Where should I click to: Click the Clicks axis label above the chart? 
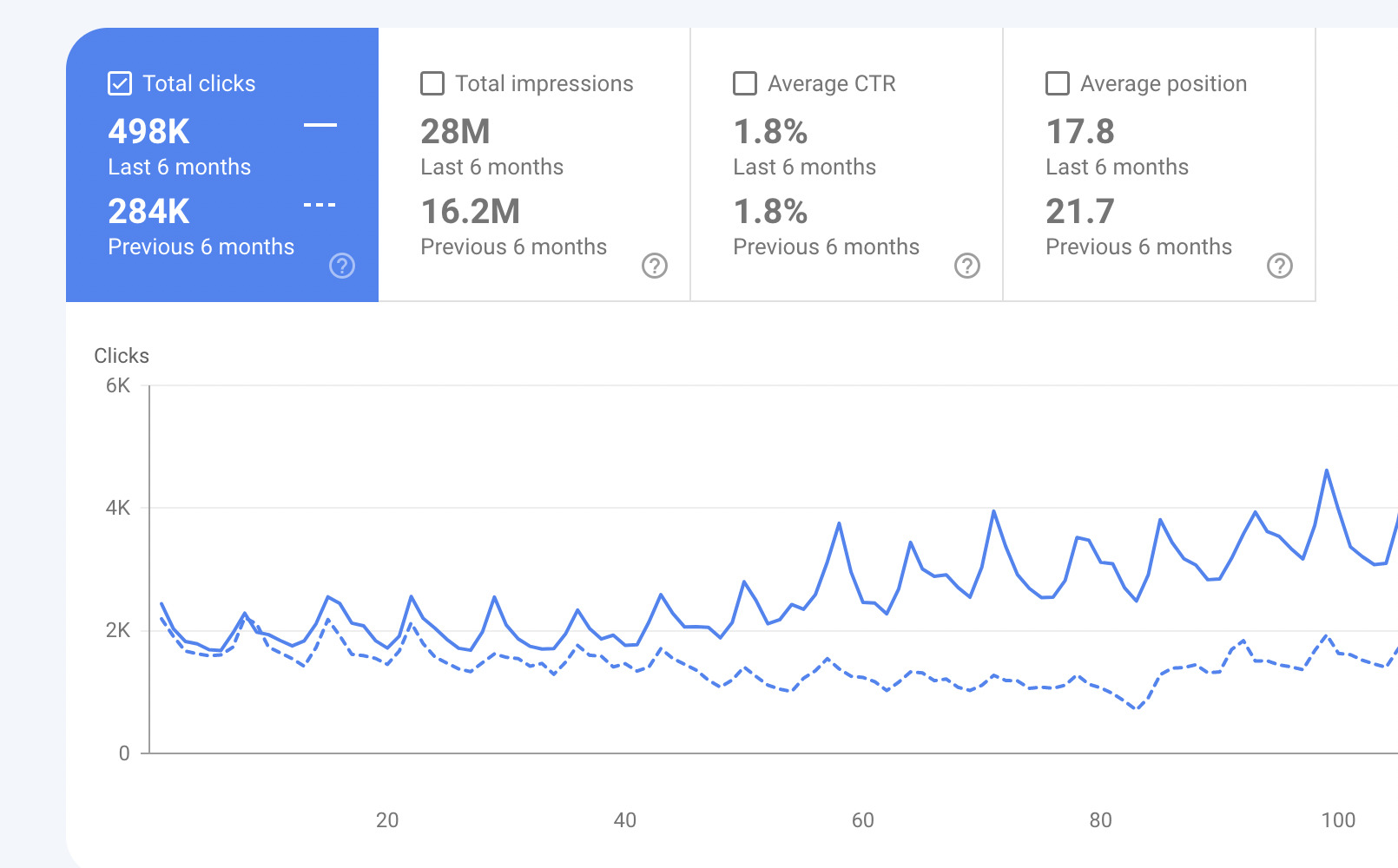(121, 355)
